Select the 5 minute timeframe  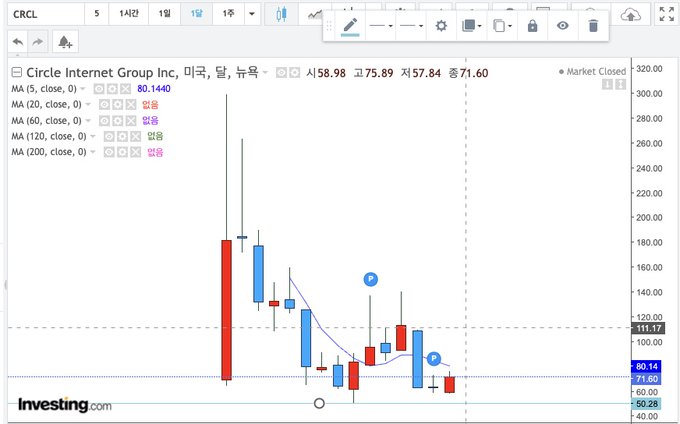pyautogui.click(x=97, y=14)
